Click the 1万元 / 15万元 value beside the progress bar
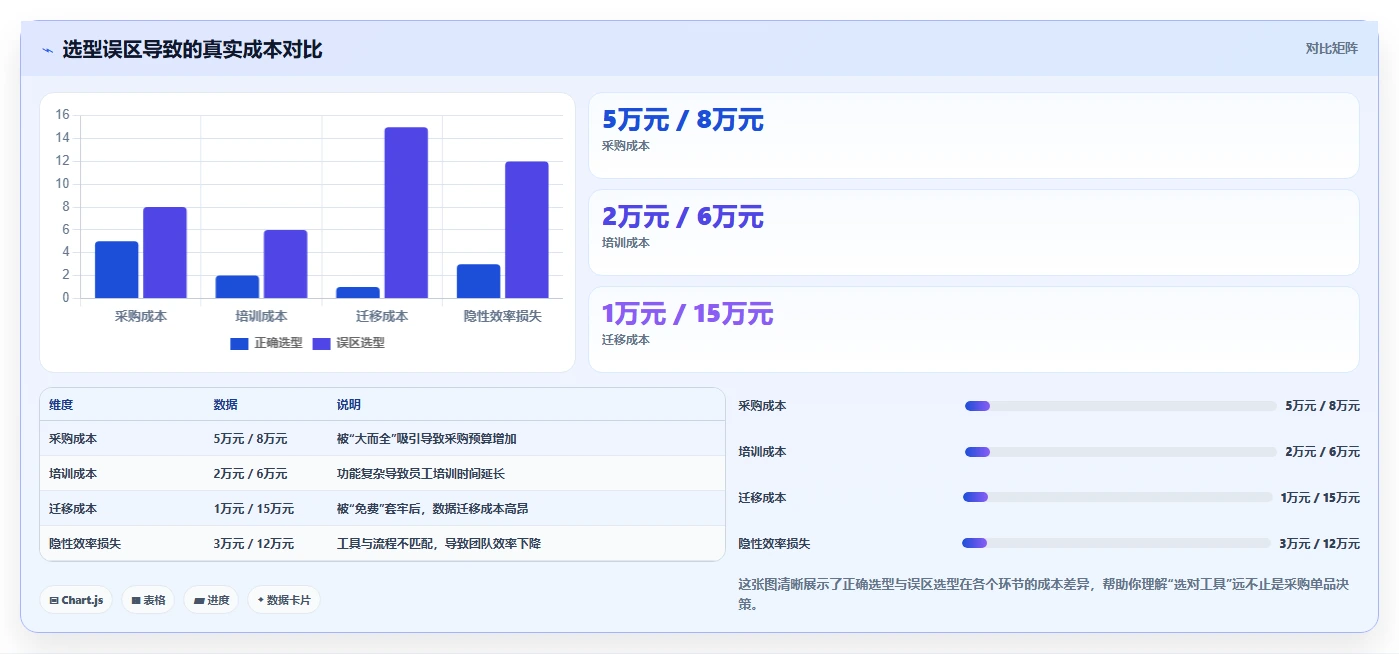This screenshot has width=1399, height=654. [x=1320, y=498]
